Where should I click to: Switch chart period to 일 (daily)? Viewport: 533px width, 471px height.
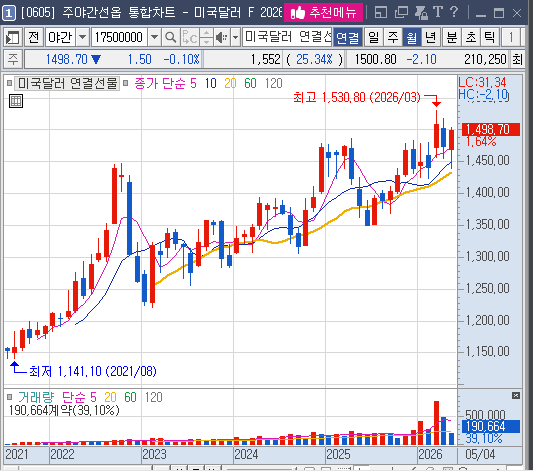(x=373, y=37)
